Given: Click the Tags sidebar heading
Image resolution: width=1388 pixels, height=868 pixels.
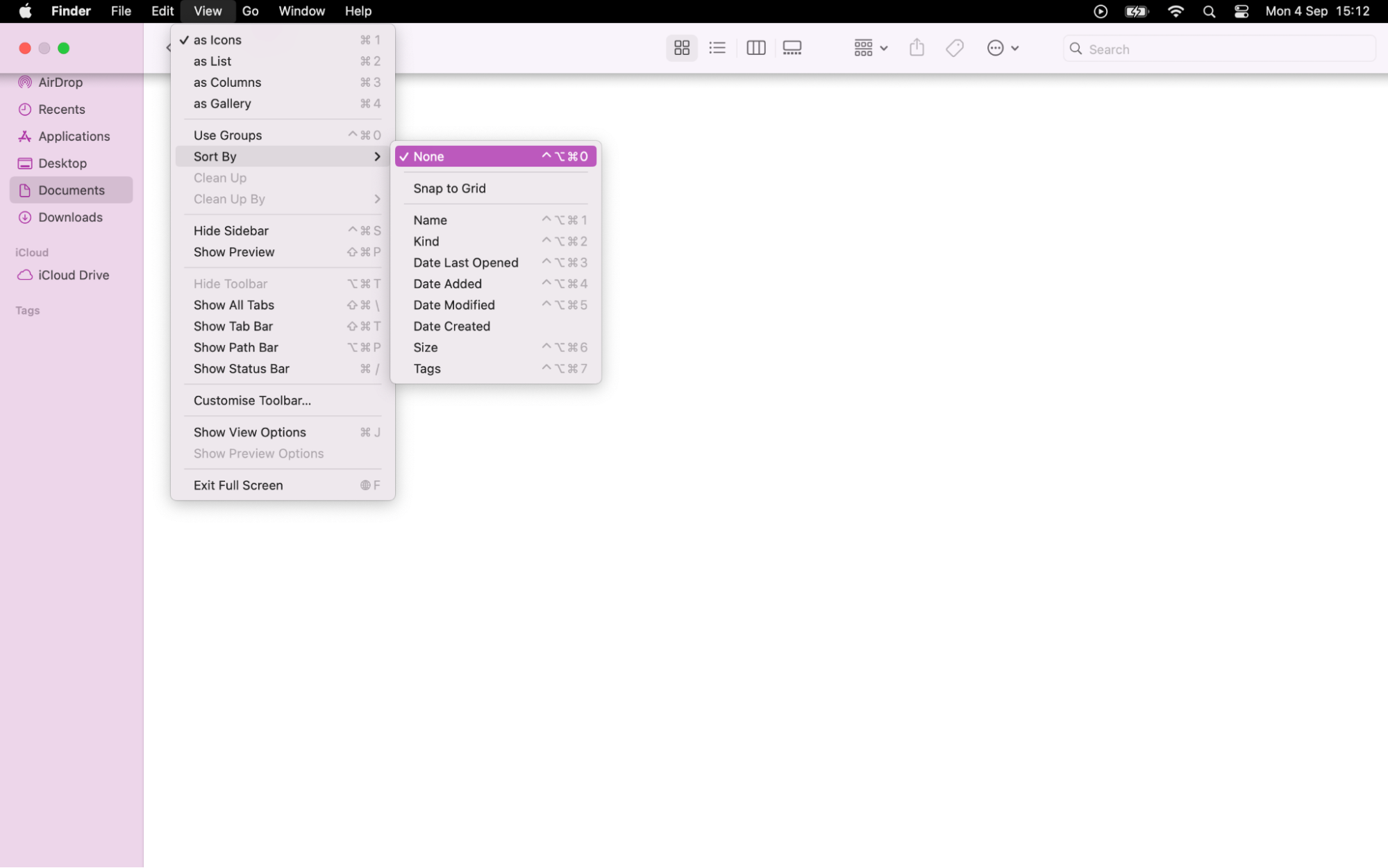Looking at the screenshot, I should 28,310.
